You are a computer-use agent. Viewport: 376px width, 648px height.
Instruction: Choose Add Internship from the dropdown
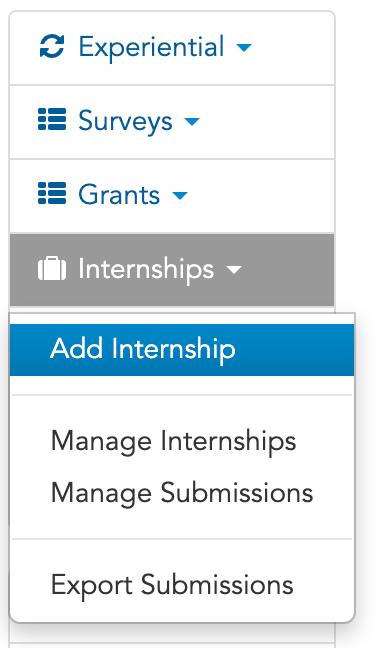click(182, 350)
